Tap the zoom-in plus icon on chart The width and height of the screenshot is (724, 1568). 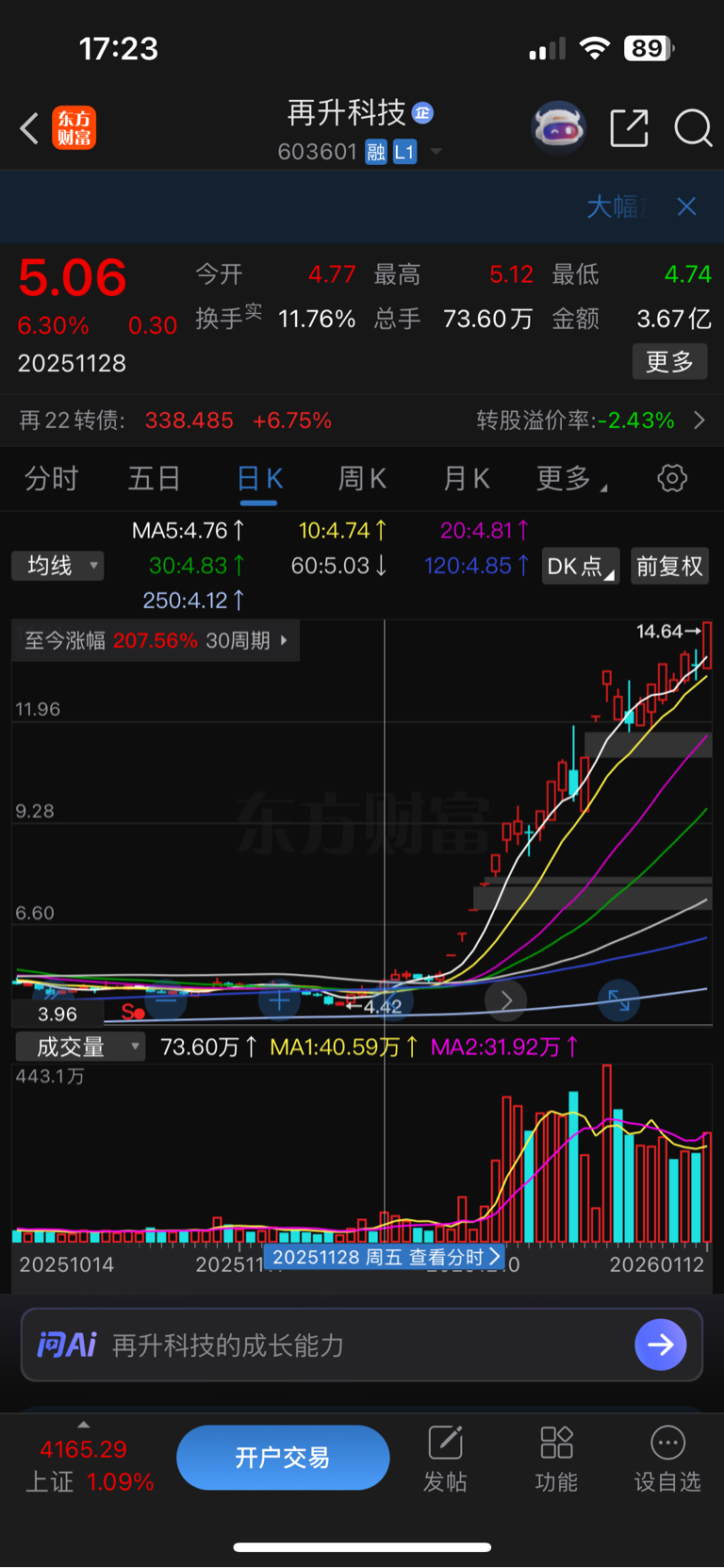click(279, 1000)
